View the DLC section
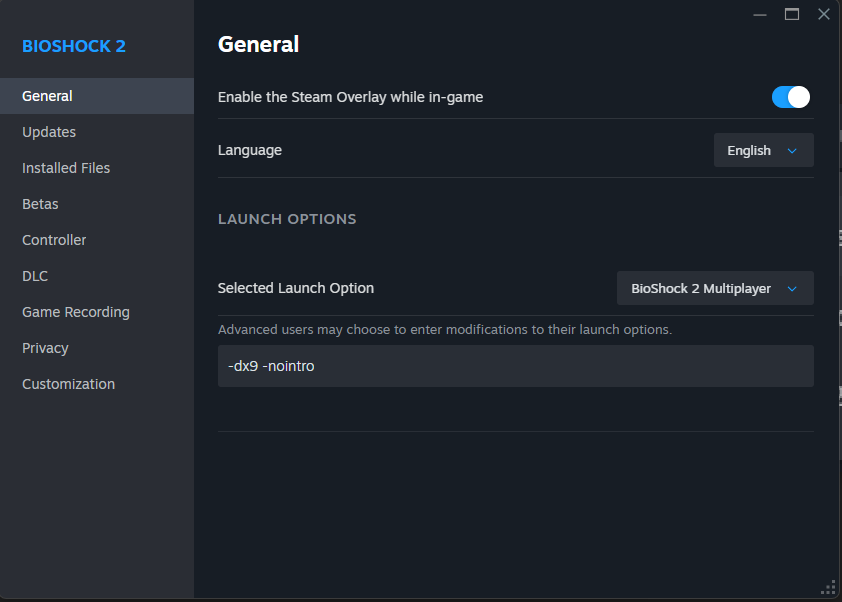The height and width of the screenshot is (602, 842). [35, 276]
